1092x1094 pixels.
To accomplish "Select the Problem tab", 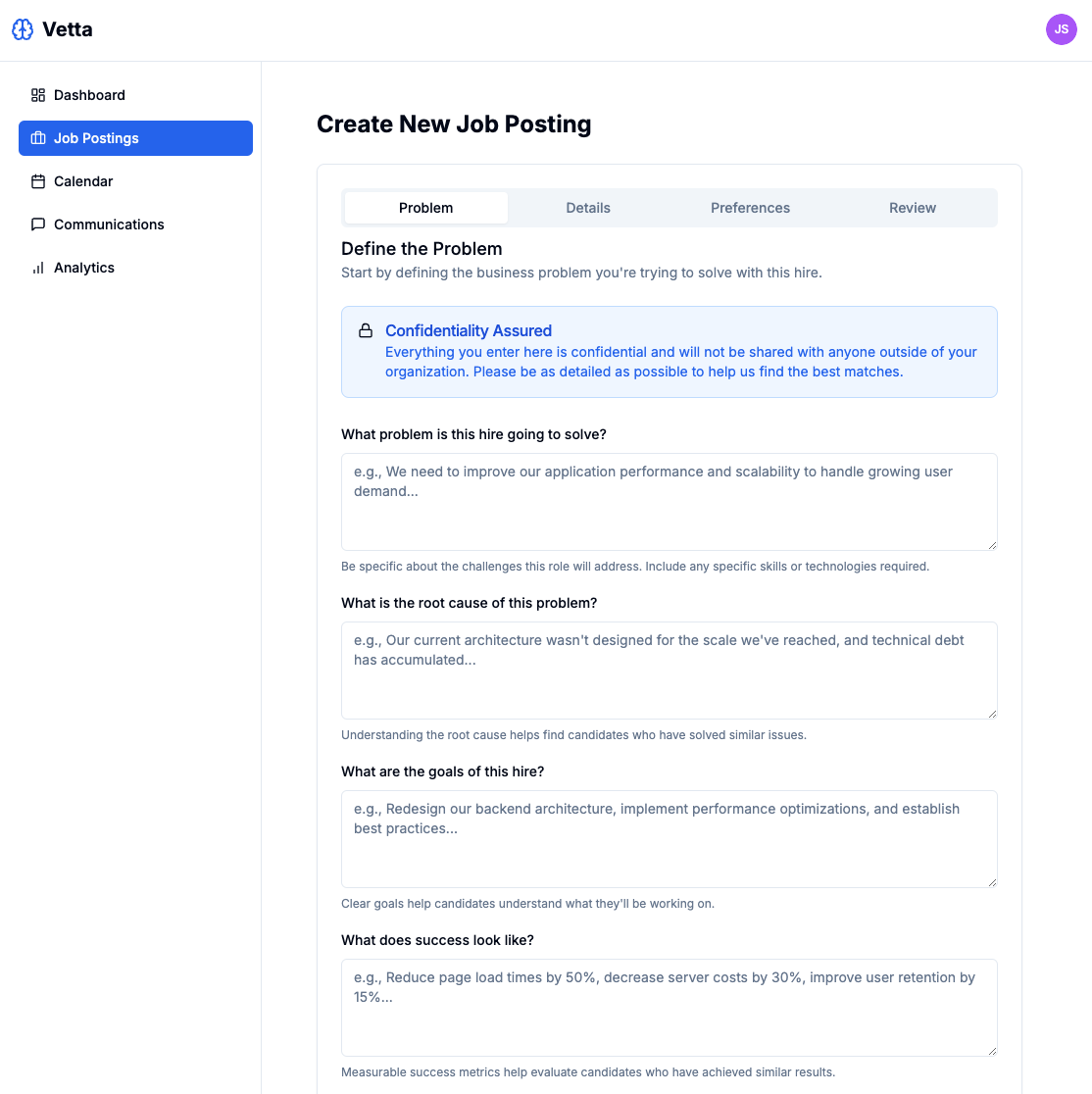I will pyautogui.click(x=425, y=208).
